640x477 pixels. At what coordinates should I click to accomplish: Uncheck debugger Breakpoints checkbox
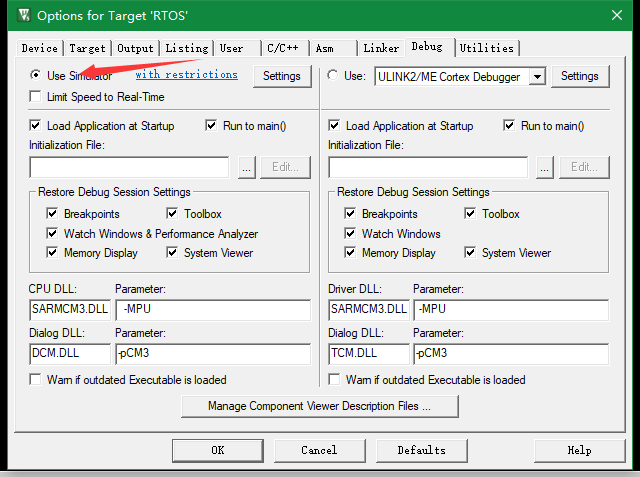pos(350,213)
